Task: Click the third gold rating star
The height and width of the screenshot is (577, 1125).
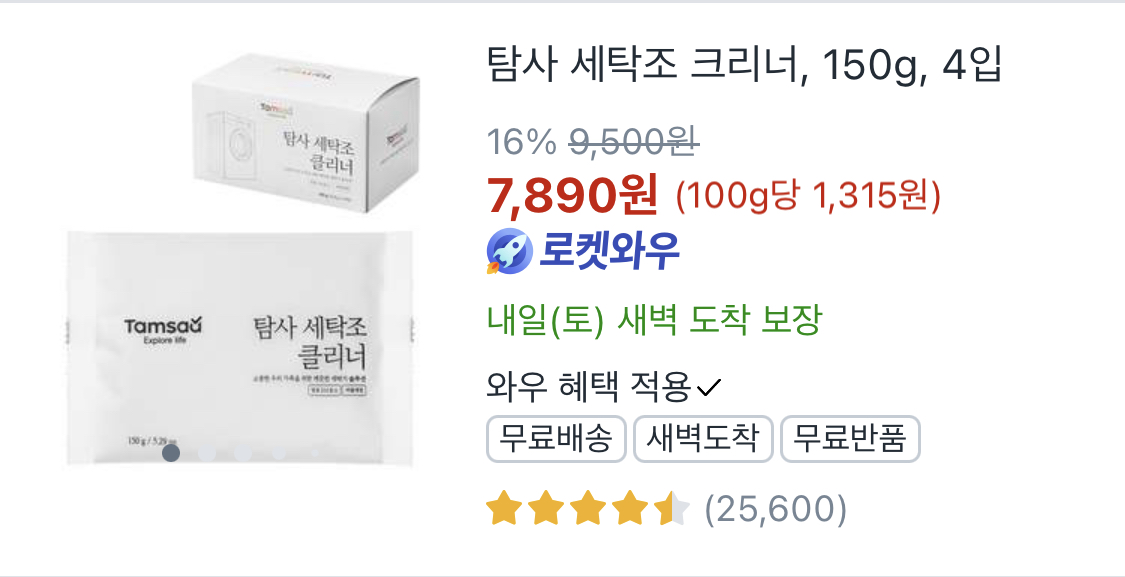Action: click(x=588, y=508)
